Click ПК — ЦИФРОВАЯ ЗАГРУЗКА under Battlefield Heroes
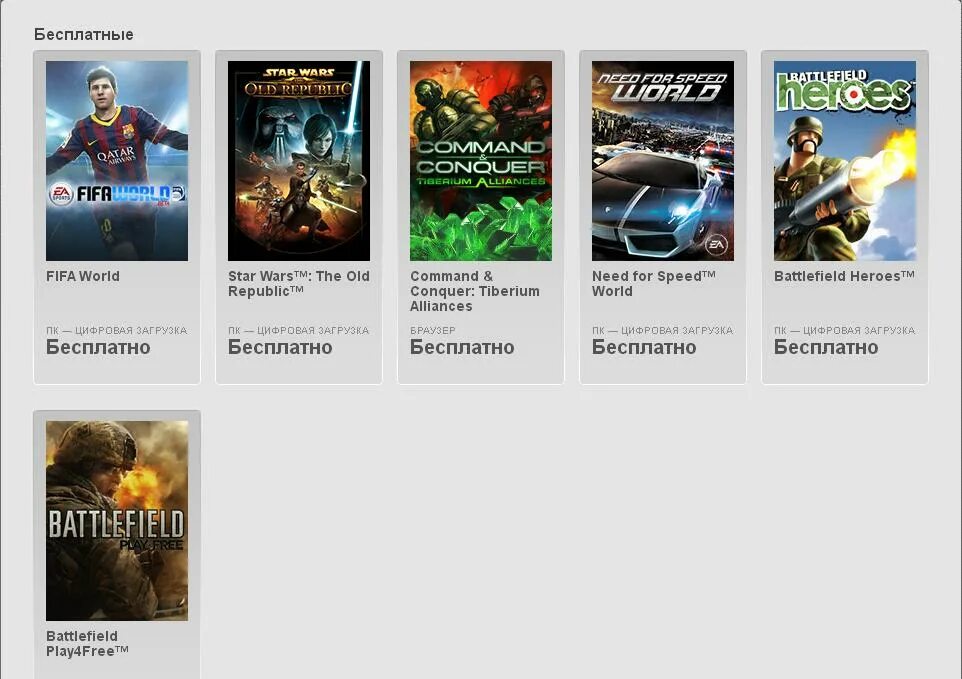The image size is (962, 679). pos(844,330)
